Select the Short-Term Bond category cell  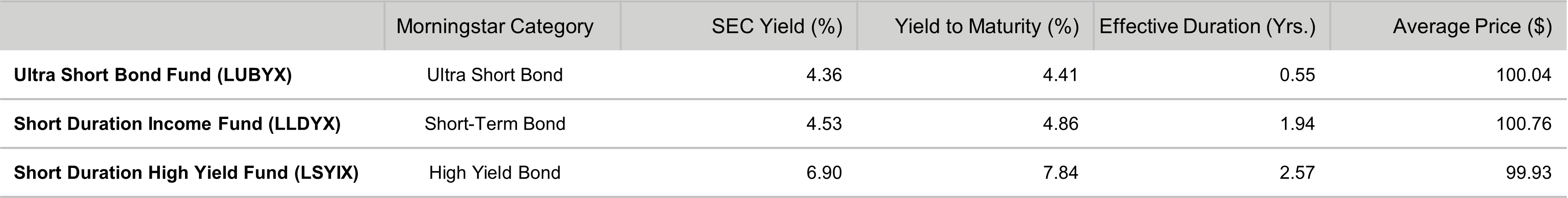click(494, 123)
